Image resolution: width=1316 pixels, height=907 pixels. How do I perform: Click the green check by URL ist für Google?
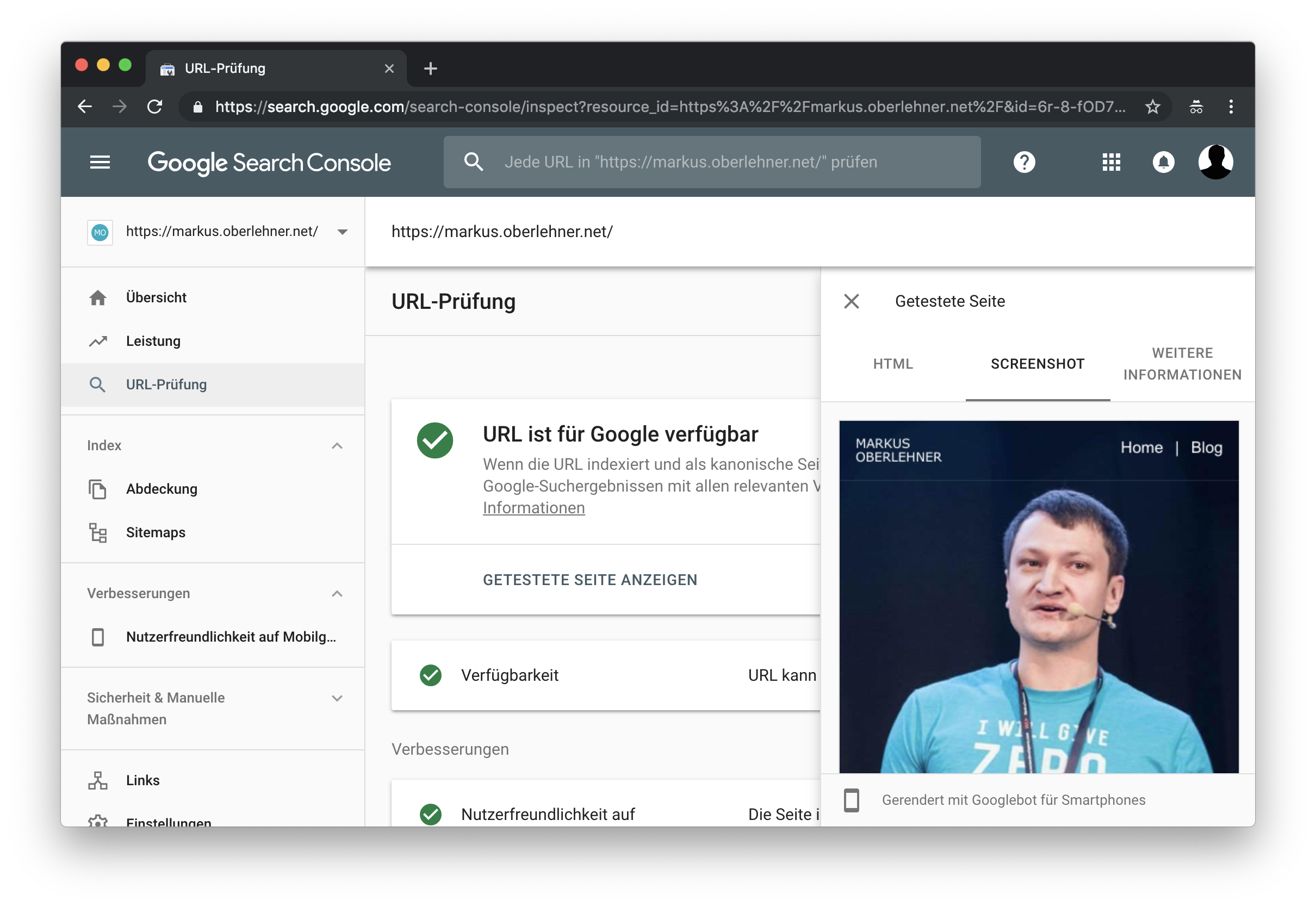click(x=434, y=440)
